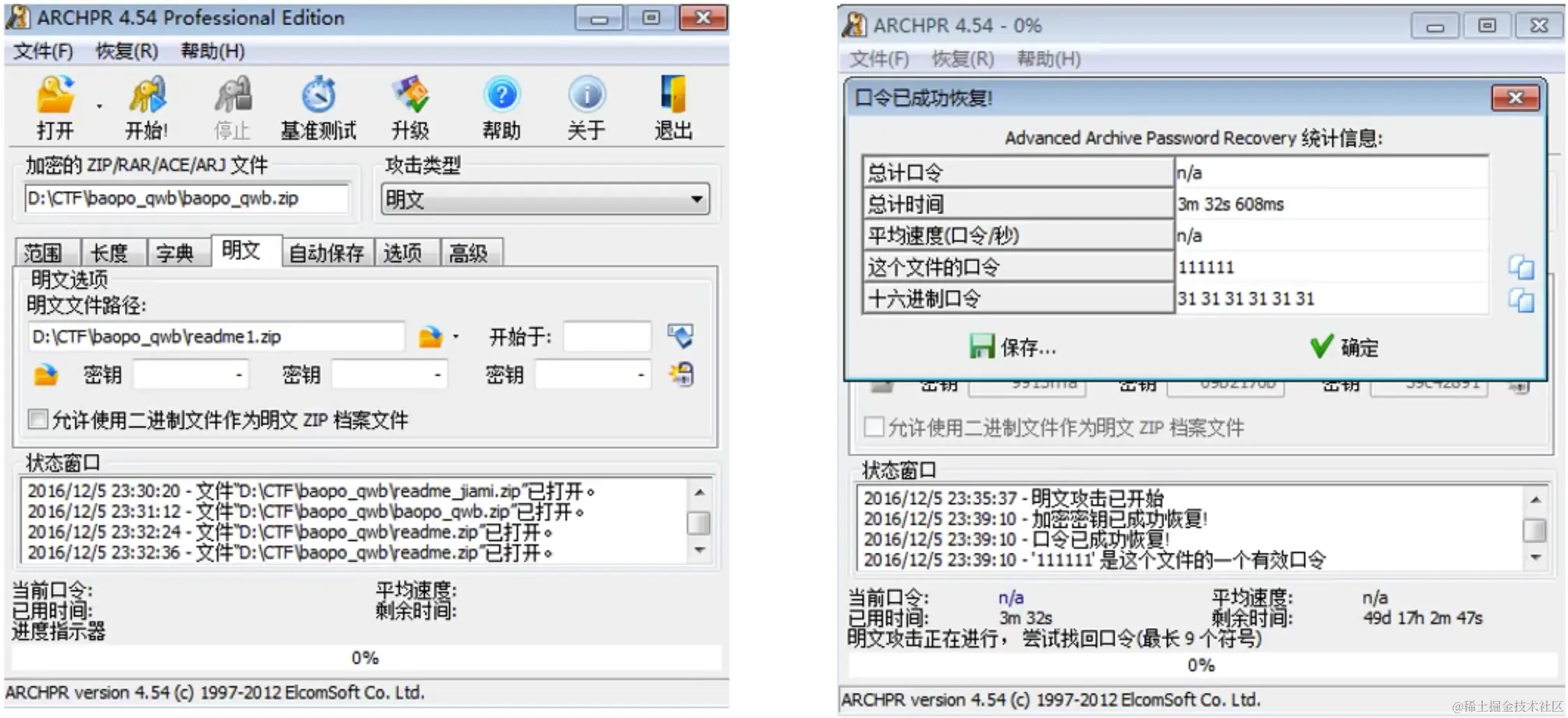Click the encrypted archive path field baopo_qwb.zip
This screenshot has height=718, width=1568.
click(187, 199)
